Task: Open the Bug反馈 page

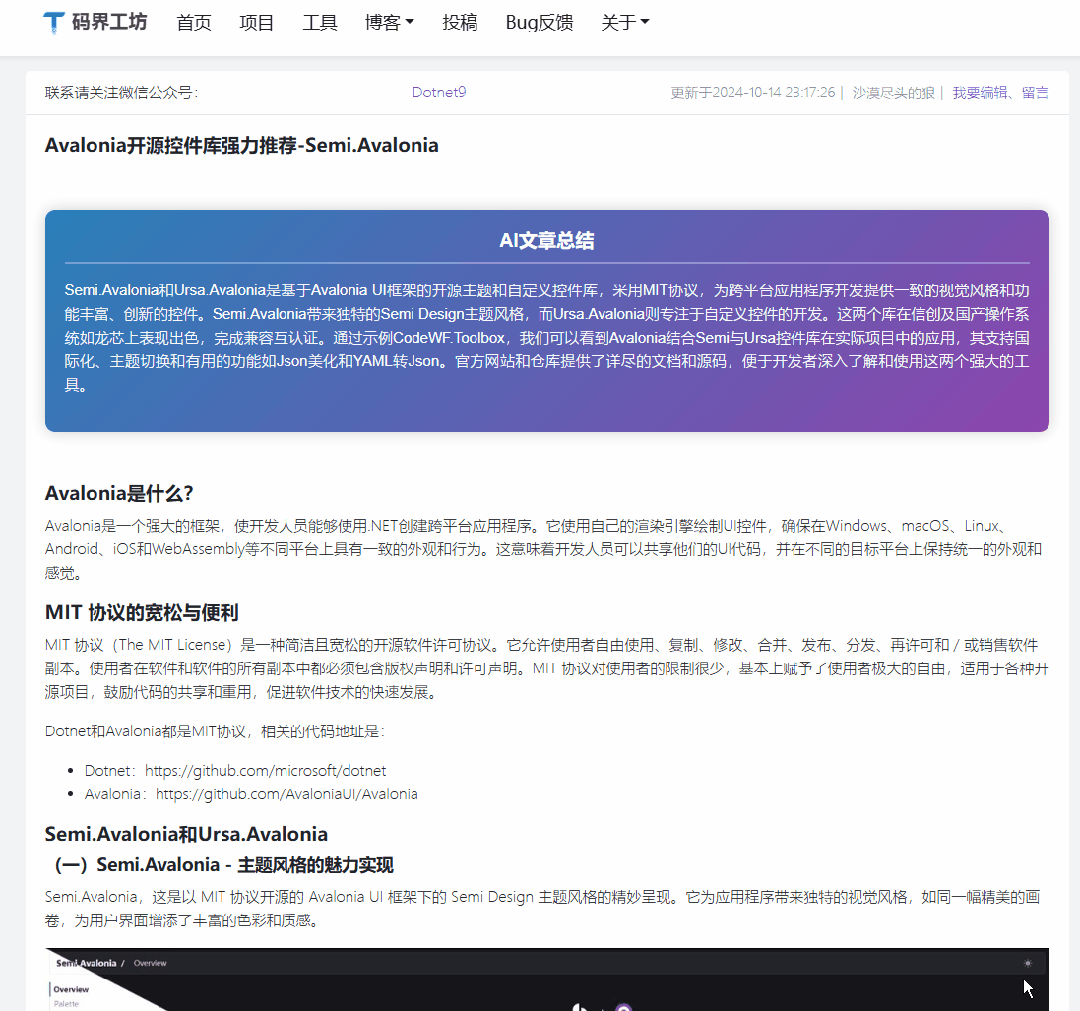Action: 539,23
